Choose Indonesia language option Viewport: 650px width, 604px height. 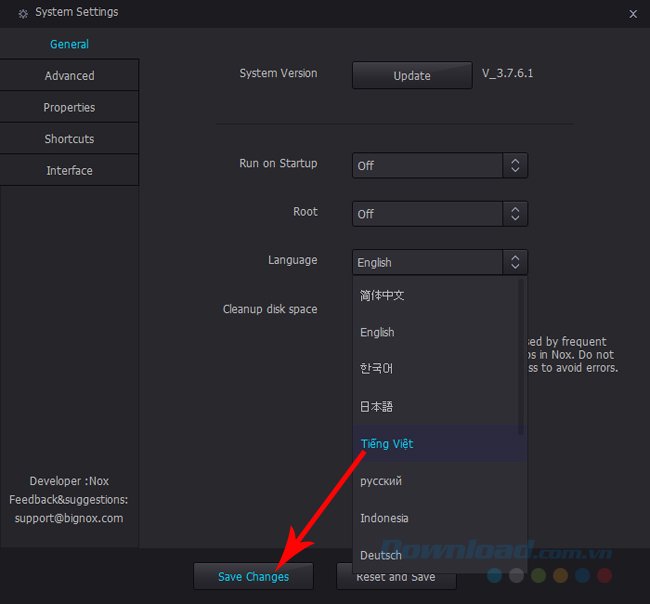pos(439,518)
